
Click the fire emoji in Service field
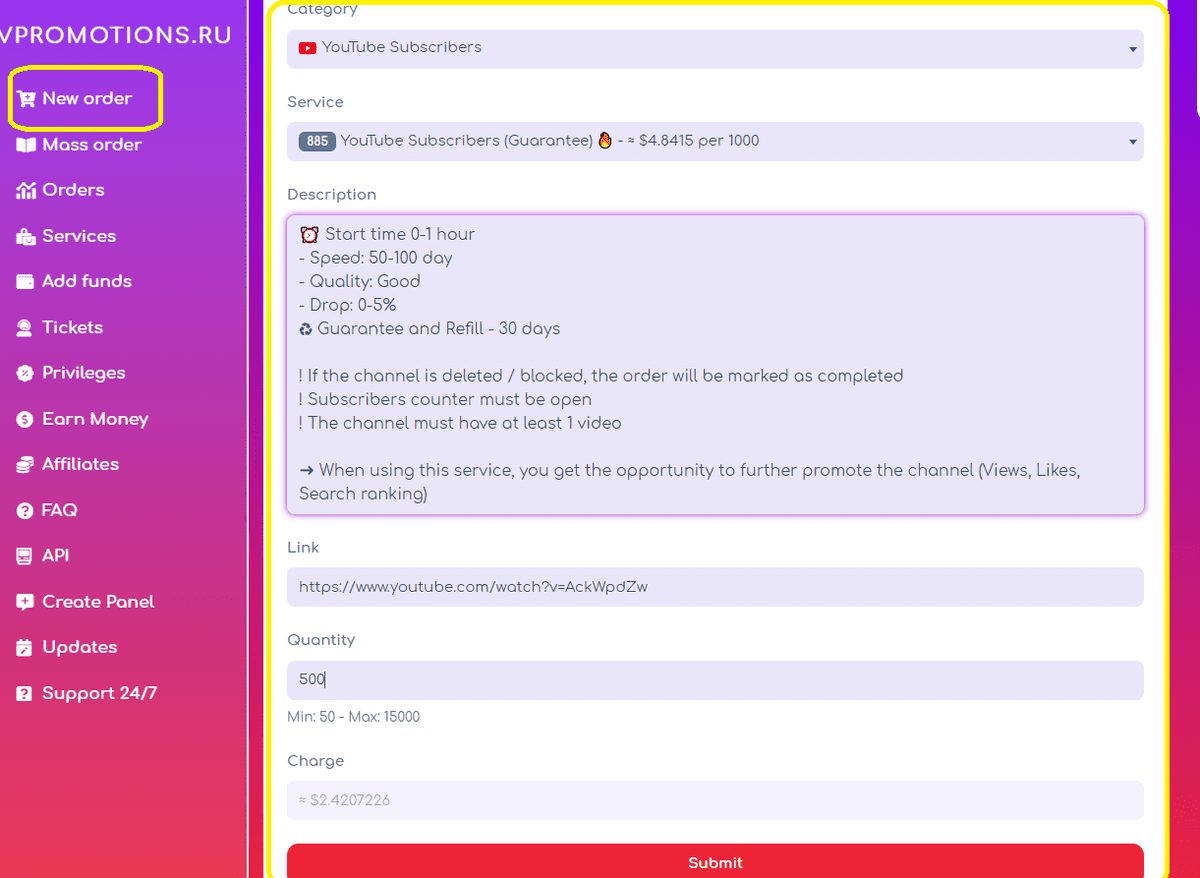point(605,141)
